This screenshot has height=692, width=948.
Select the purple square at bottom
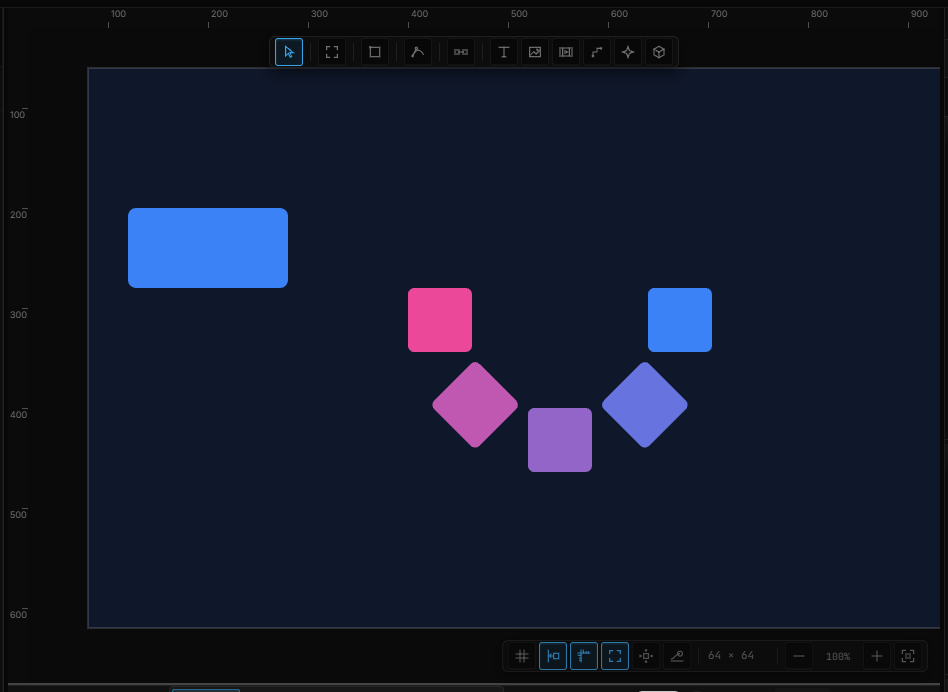pyautogui.click(x=560, y=440)
